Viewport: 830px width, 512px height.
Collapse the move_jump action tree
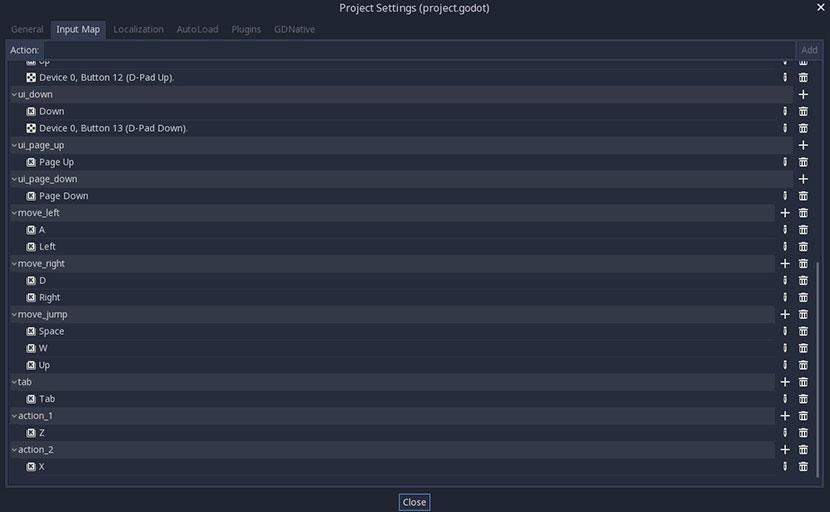14,314
